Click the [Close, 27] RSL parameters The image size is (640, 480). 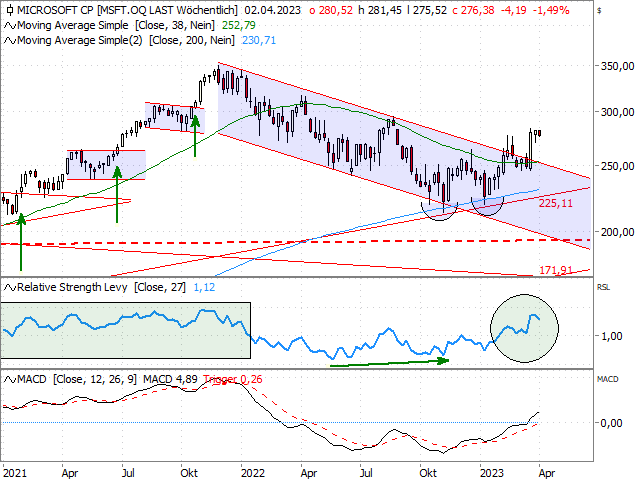click(160, 287)
